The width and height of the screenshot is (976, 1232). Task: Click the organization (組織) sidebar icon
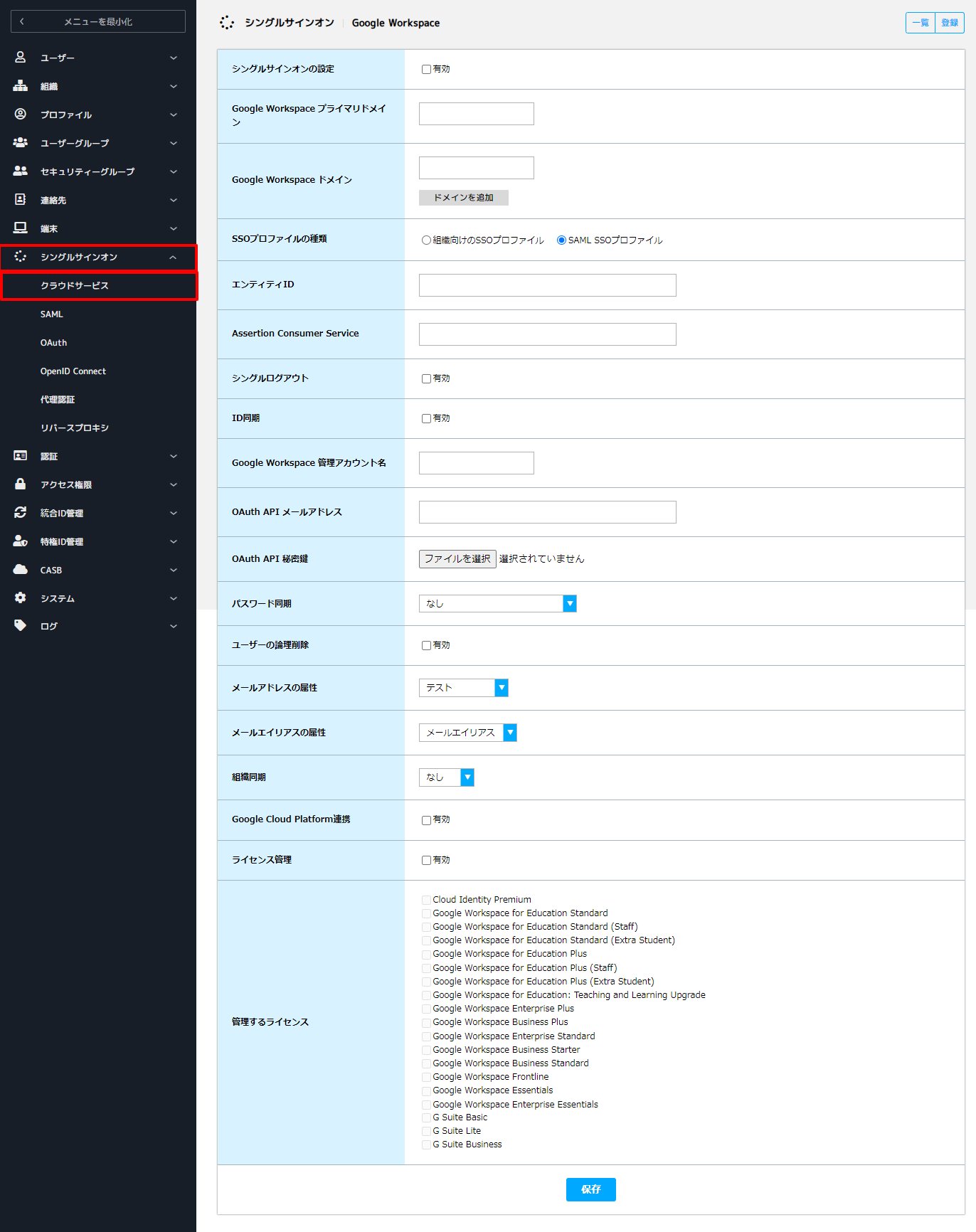pyautogui.click(x=21, y=85)
